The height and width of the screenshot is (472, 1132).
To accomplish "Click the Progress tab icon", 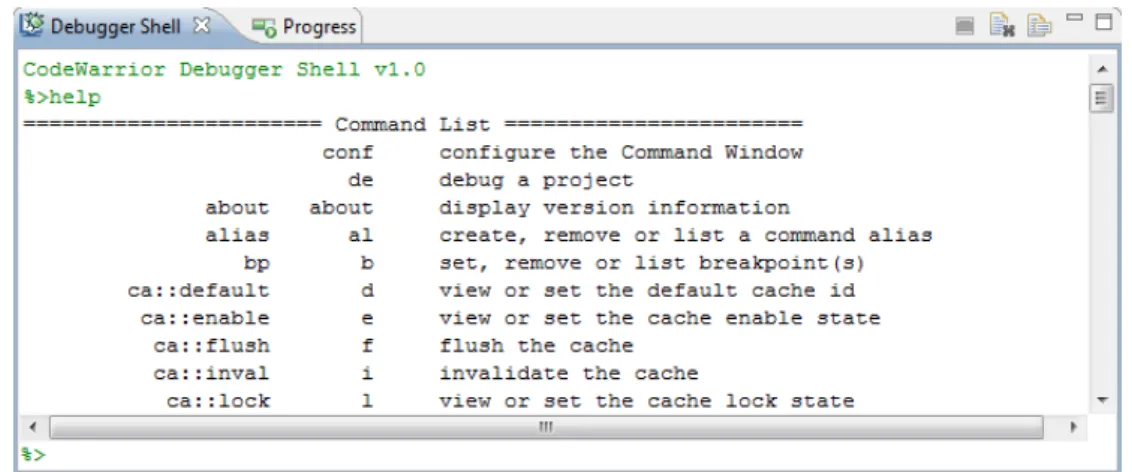I will pyautogui.click(x=264, y=27).
